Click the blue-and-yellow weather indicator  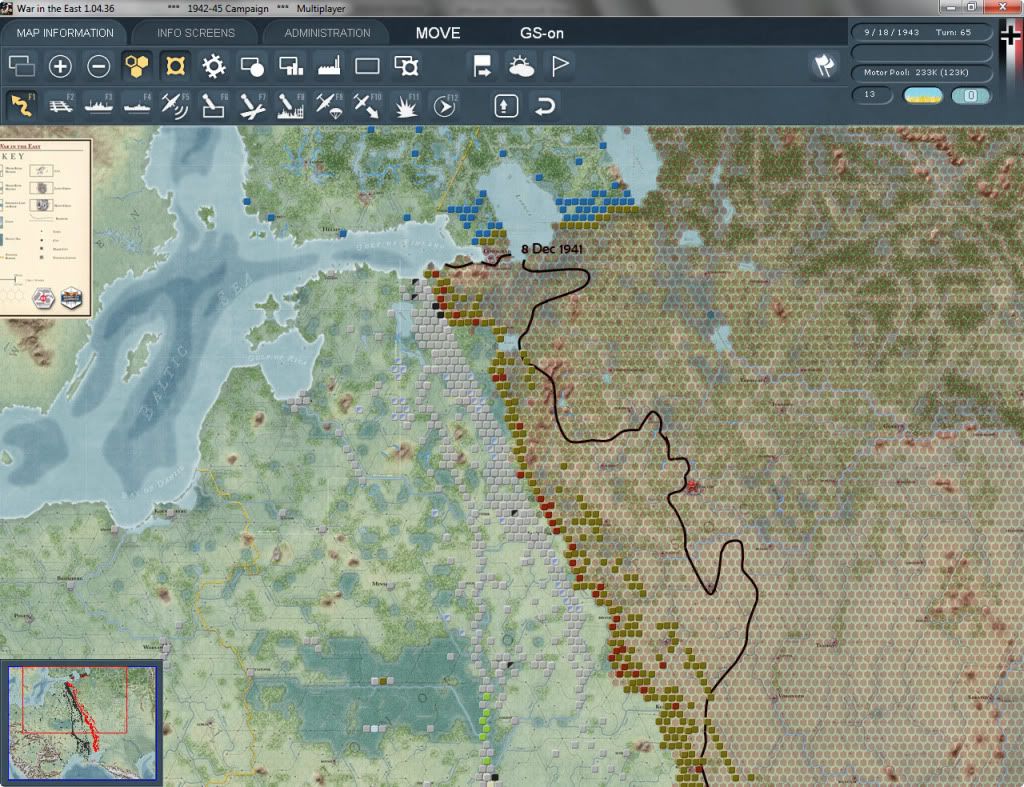tap(923, 95)
